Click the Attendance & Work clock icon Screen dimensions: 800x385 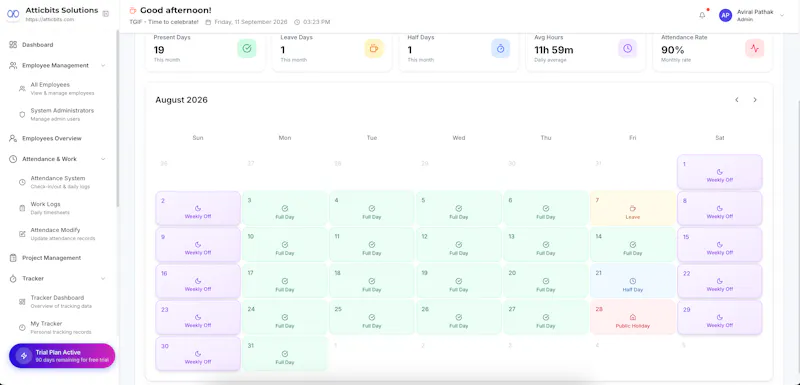[x=13, y=159]
